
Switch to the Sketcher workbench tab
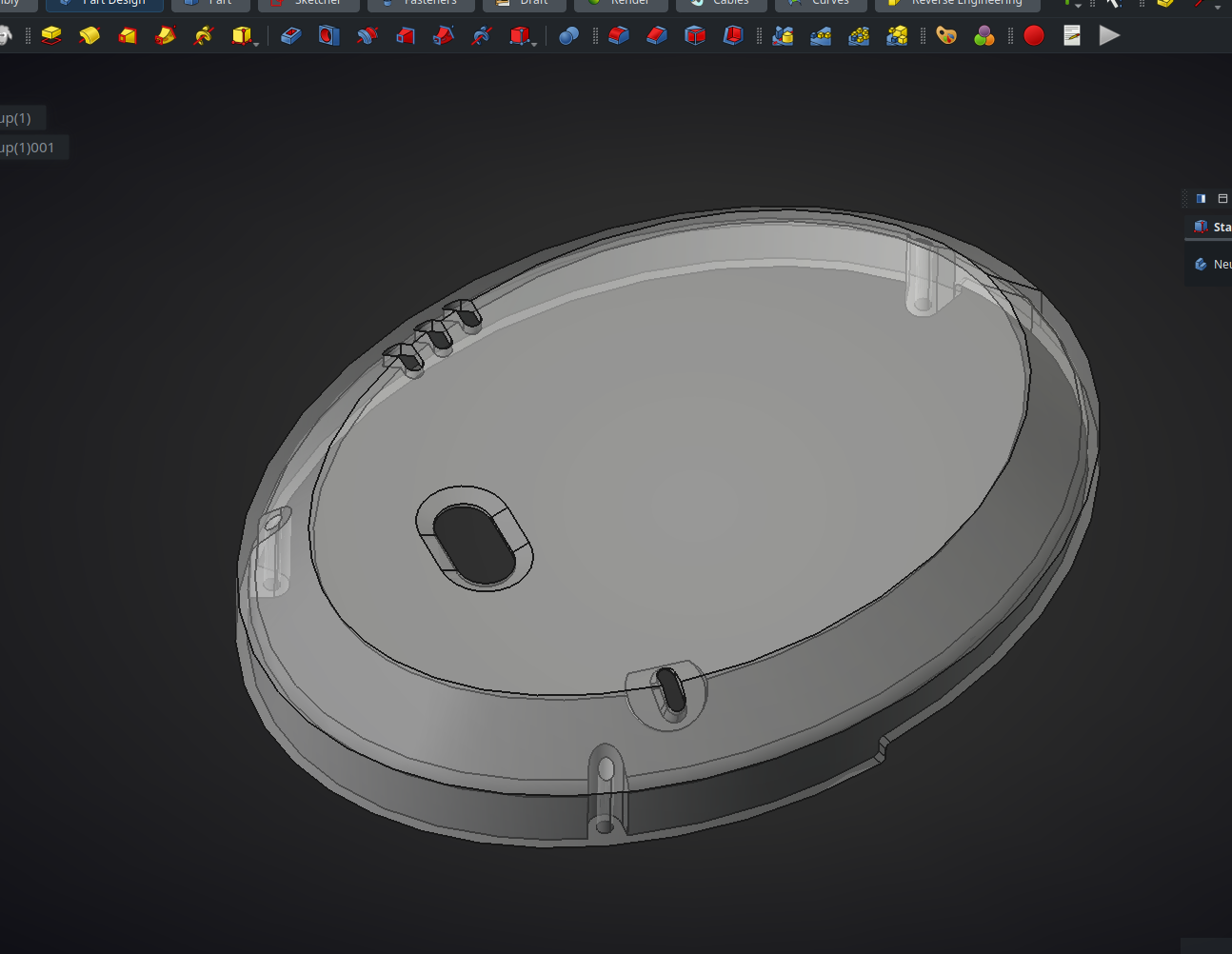(x=308, y=4)
